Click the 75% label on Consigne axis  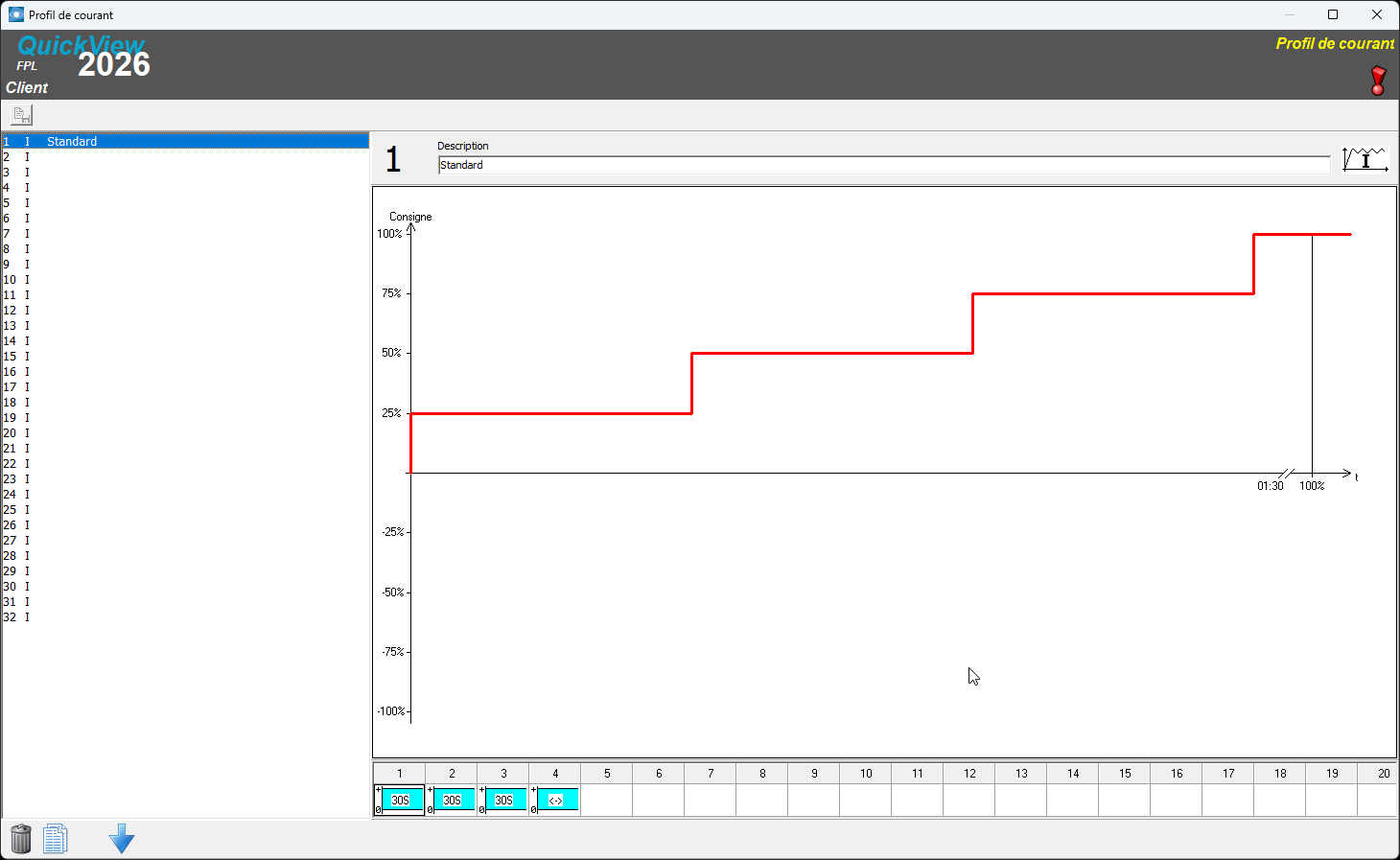click(x=391, y=293)
